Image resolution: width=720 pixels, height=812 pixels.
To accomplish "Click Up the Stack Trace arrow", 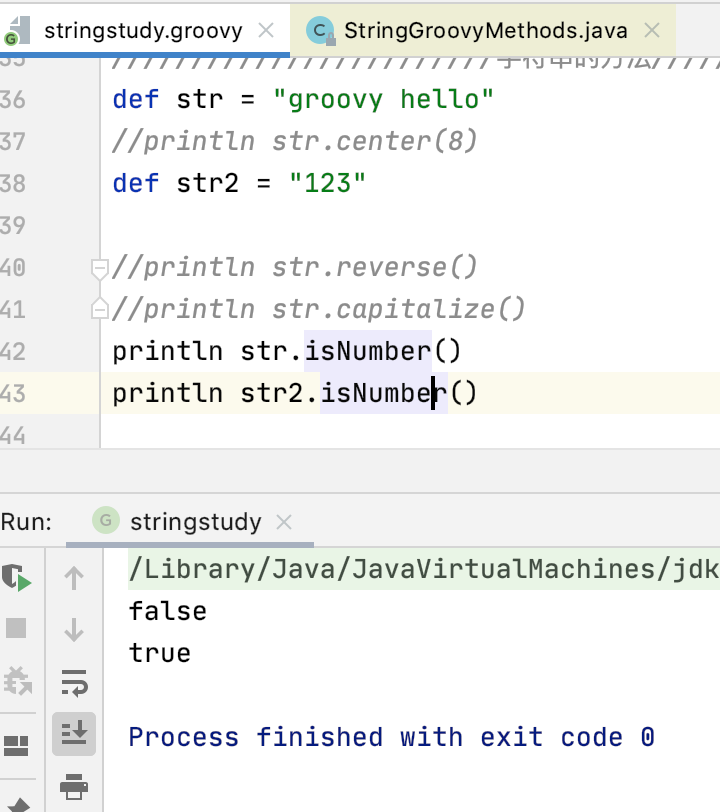I will coord(75,578).
